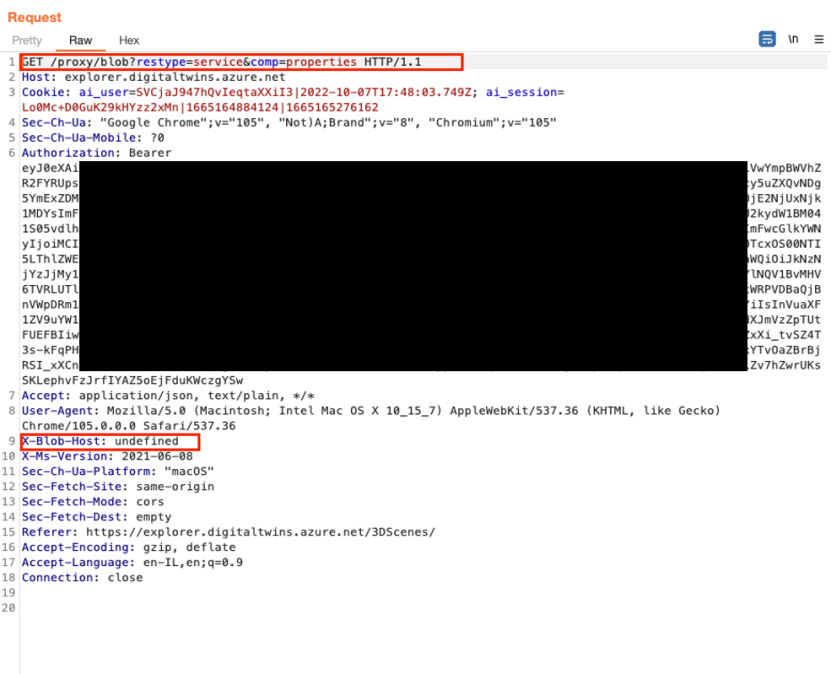Click the Accept header line
Image resolution: width=831 pixels, height=674 pixels.
coord(168,396)
